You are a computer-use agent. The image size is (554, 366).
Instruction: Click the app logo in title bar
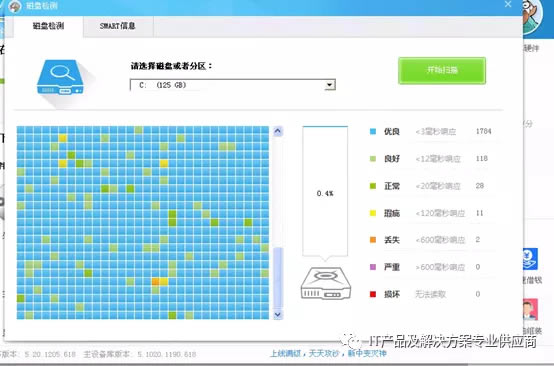[x=14, y=6]
